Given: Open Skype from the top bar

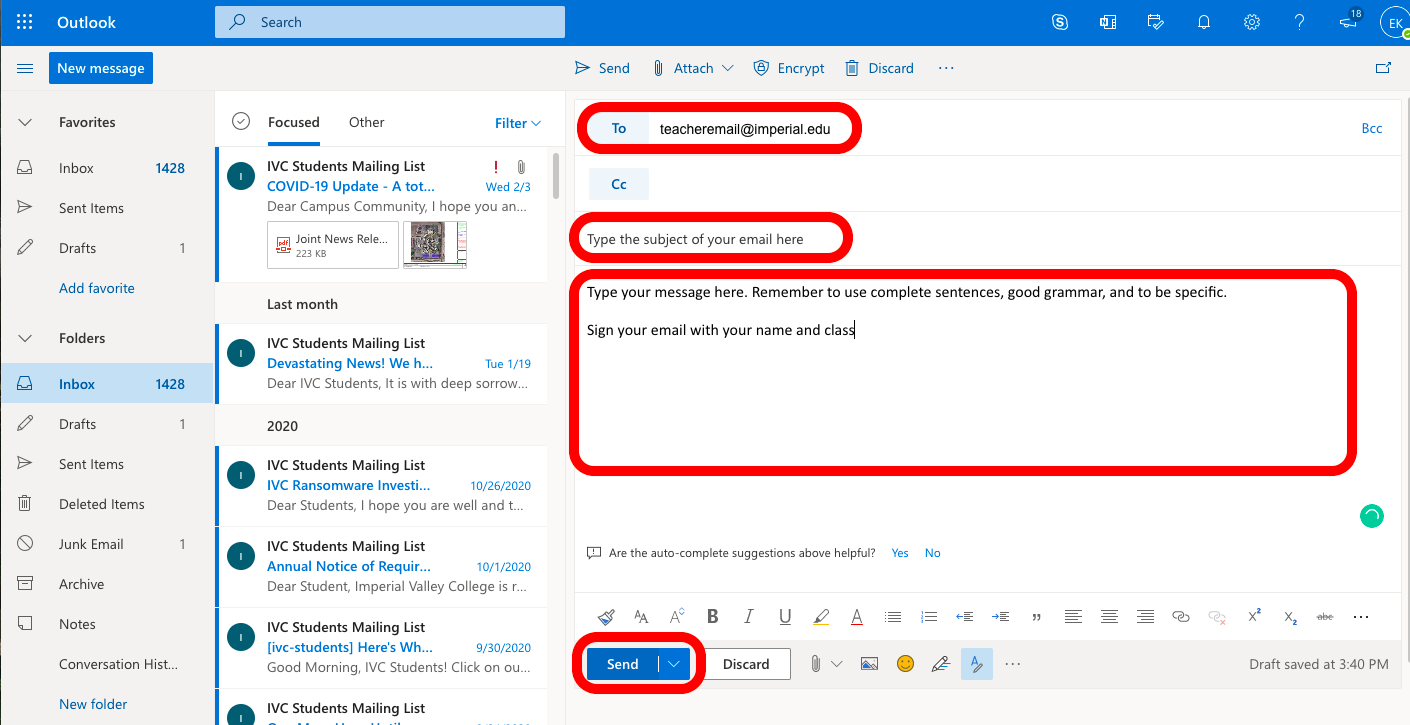Looking at the screenshot, I should (1060, 22).
